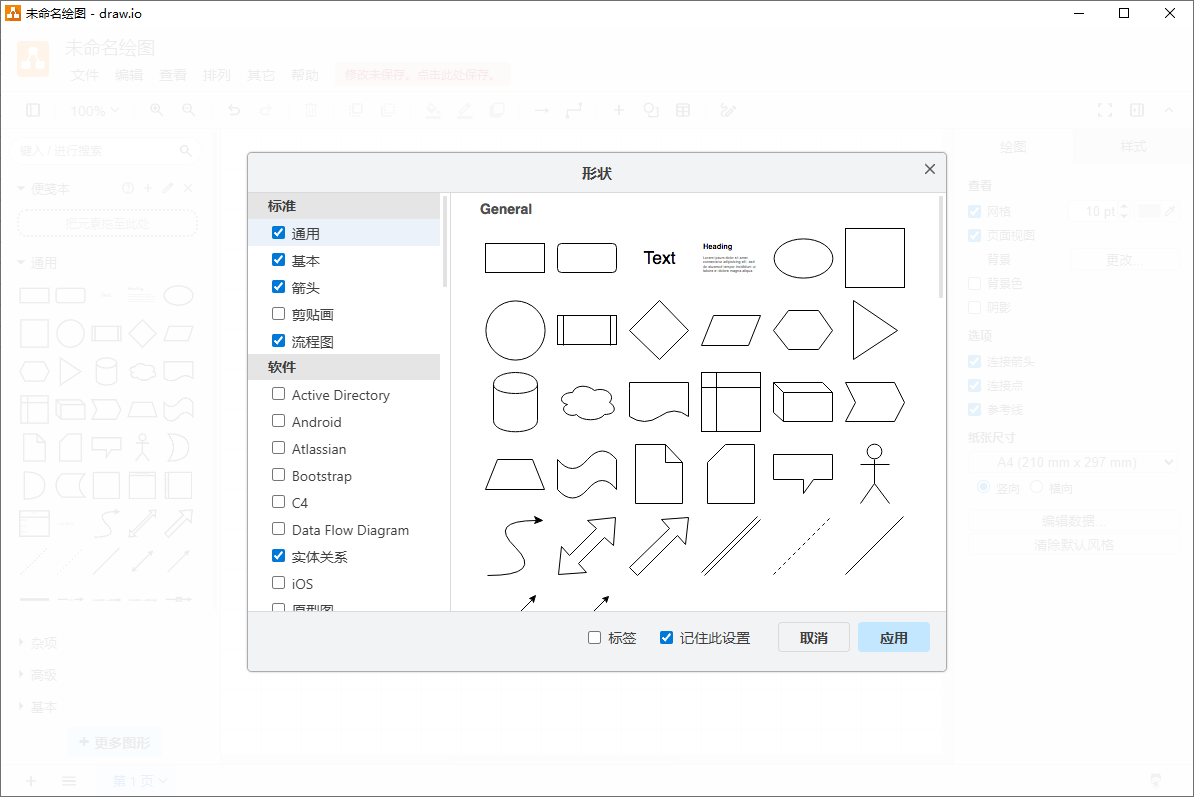Click the cylinder shape in General shapes

(x=514, y=401)
